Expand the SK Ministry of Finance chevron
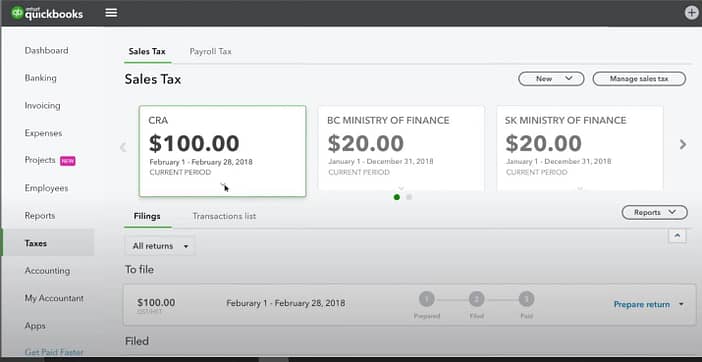Screen dimensions: 702x362 coord(580,189)
